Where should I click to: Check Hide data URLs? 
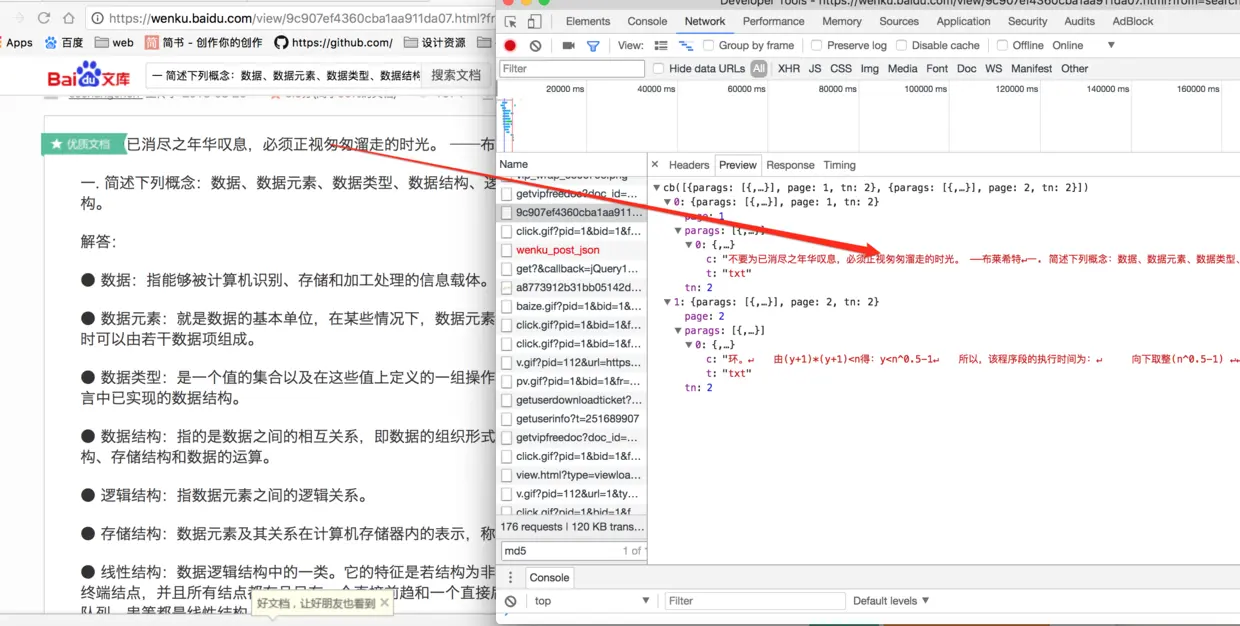[x=658, y=69]
